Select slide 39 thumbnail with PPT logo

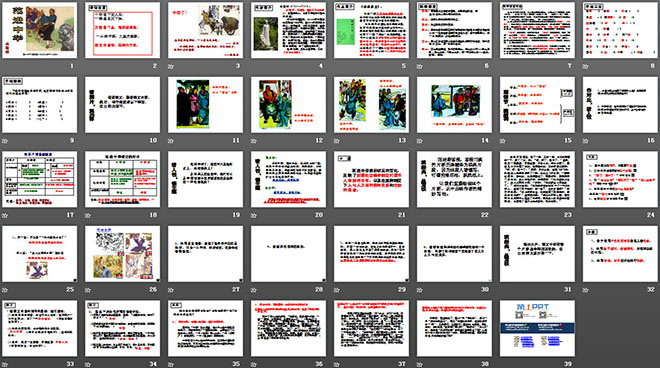point(537,328)
